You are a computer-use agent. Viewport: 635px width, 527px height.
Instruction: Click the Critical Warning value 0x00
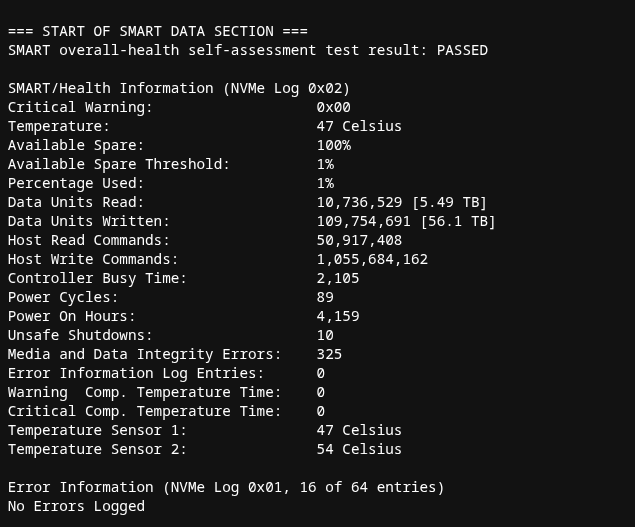pyautogui.click(x=333, y=107)
